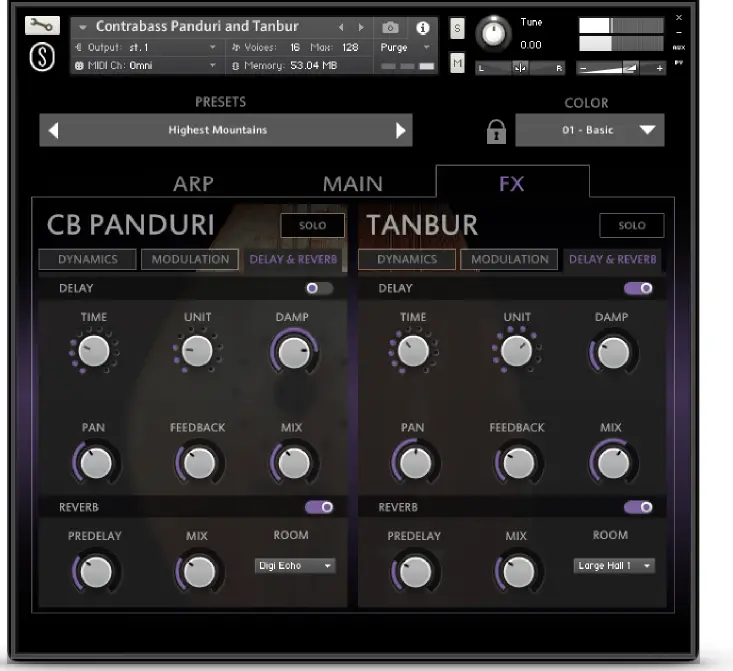
Task: Click the output level meter
Action: [x=621, y=34]
